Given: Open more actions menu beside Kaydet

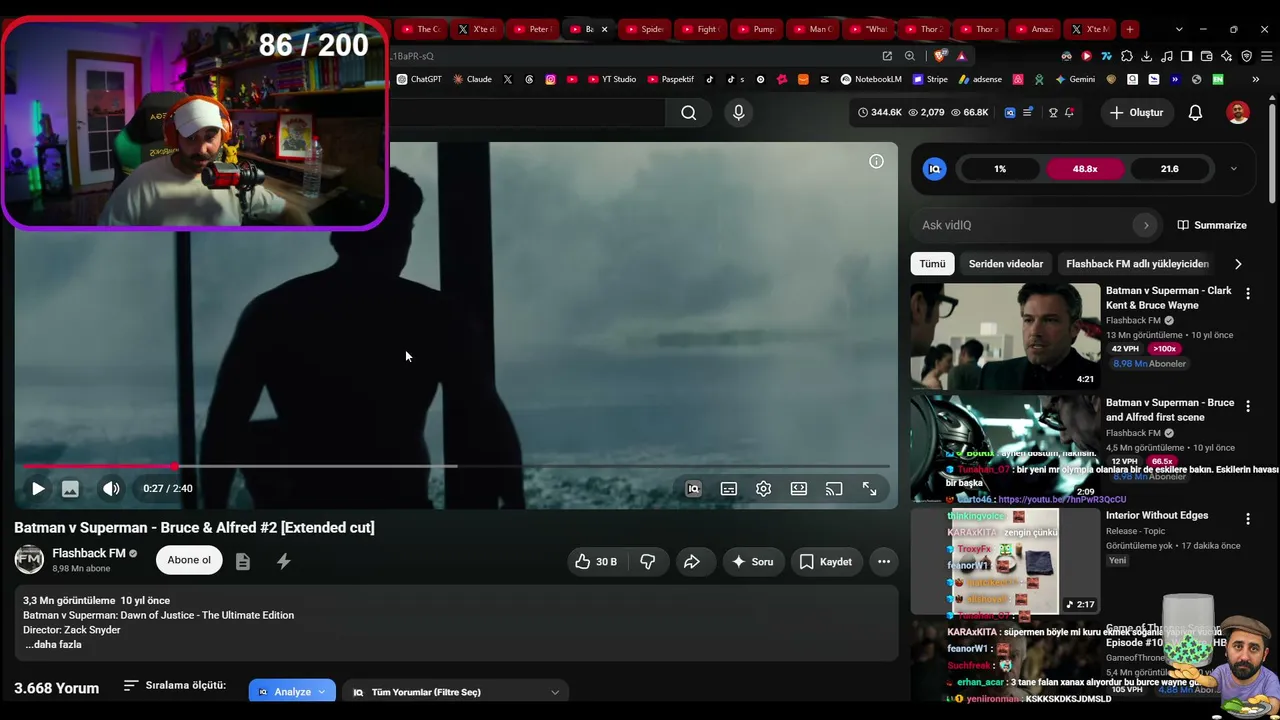Looking at the screenshot, I should click(x=884, y=562).
